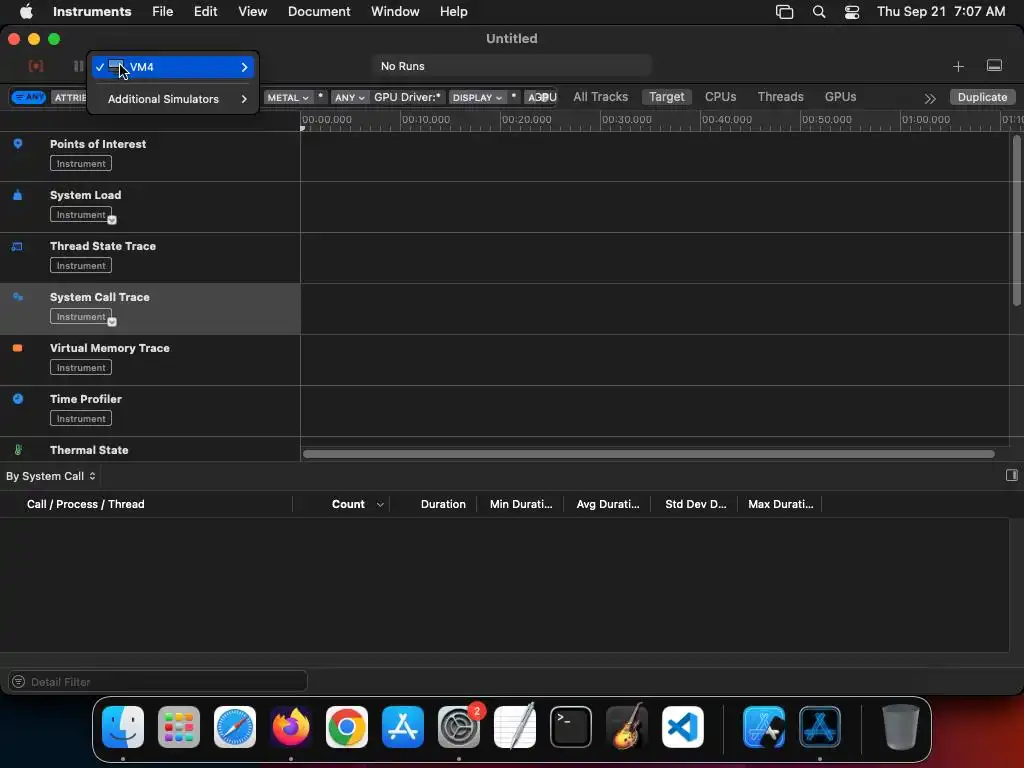This screenshot has height=768, width=1024.
Task: Click the Points of Interest track icon
Action: 18,144
